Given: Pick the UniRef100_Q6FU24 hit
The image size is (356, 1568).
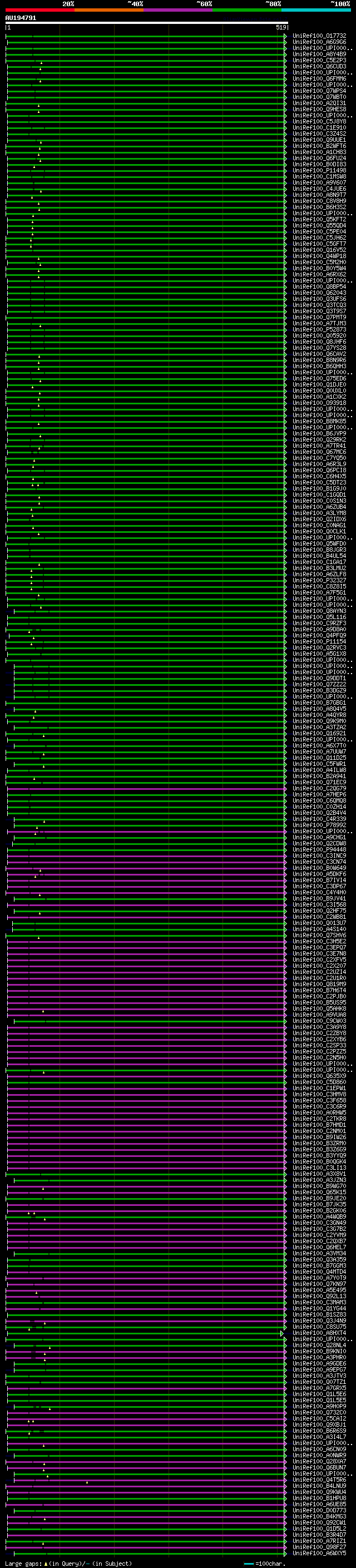Looking at the screenshot, I should pyautogui.click(x=319, y=159).
